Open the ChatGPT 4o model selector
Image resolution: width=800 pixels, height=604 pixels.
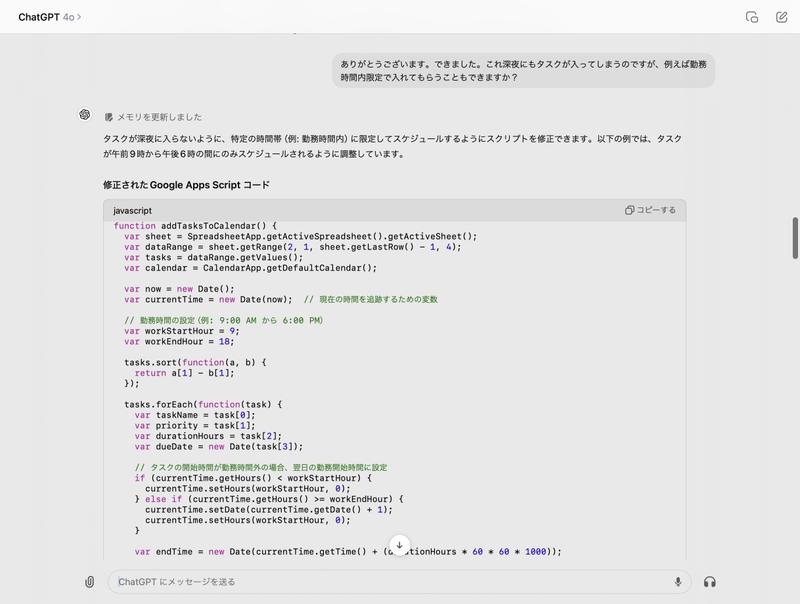(49, 17)
